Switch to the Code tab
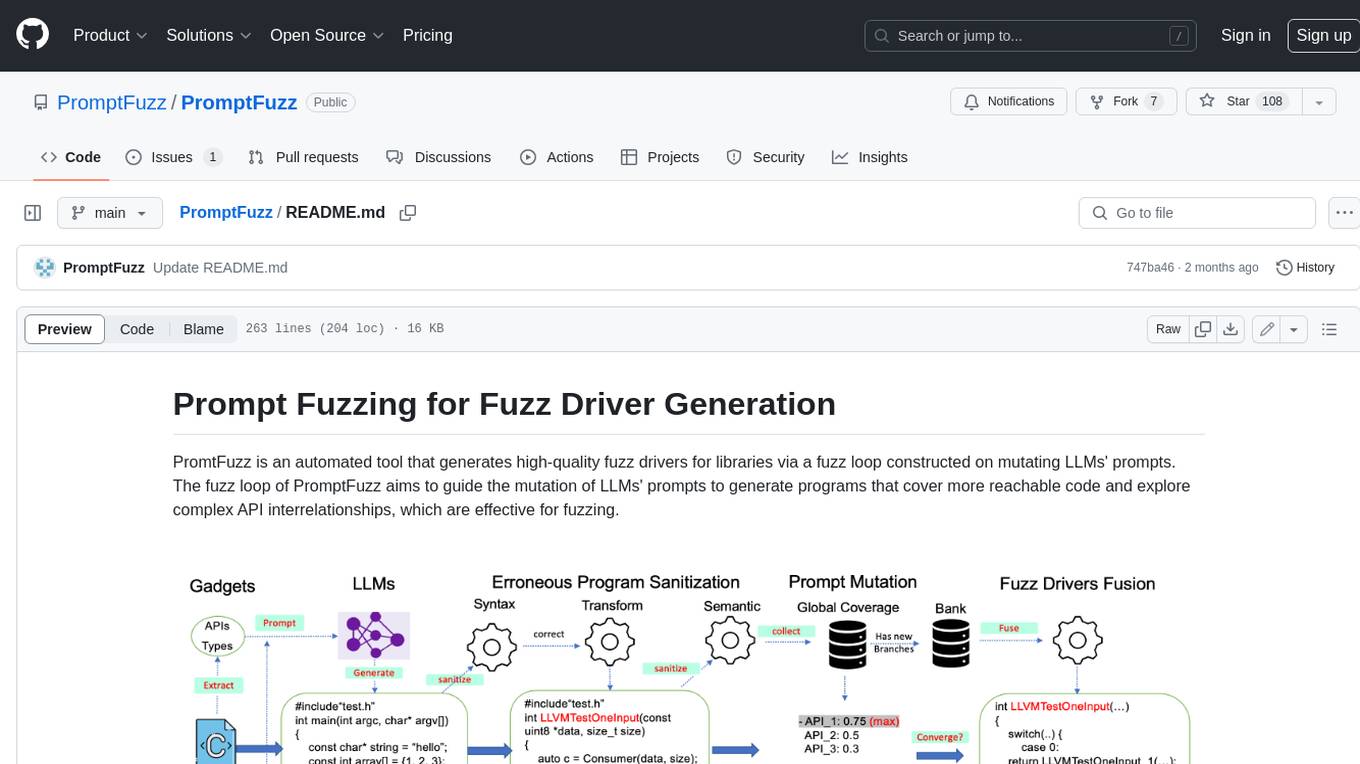Image resolution: width=1360 pixels, height=764 pixels. click(x=71, y=157)
